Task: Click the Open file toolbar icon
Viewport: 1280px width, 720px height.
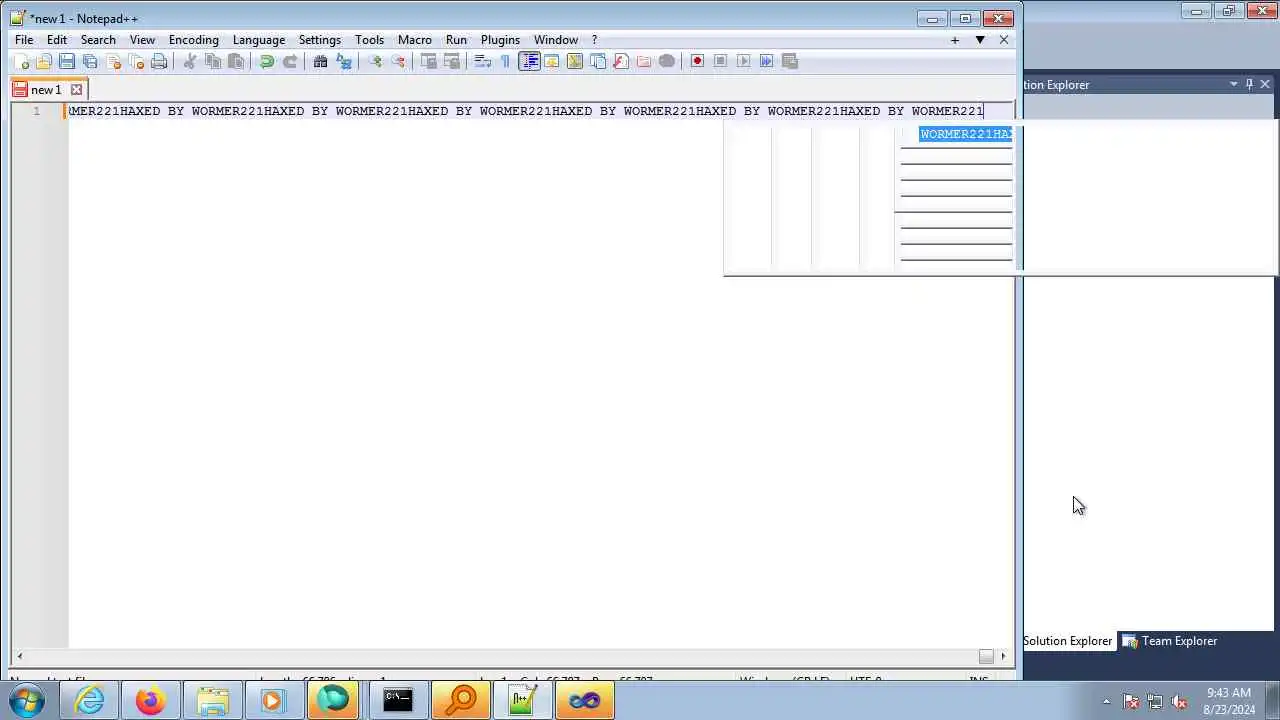Action: pyautogui.click(x=44, y=61)
